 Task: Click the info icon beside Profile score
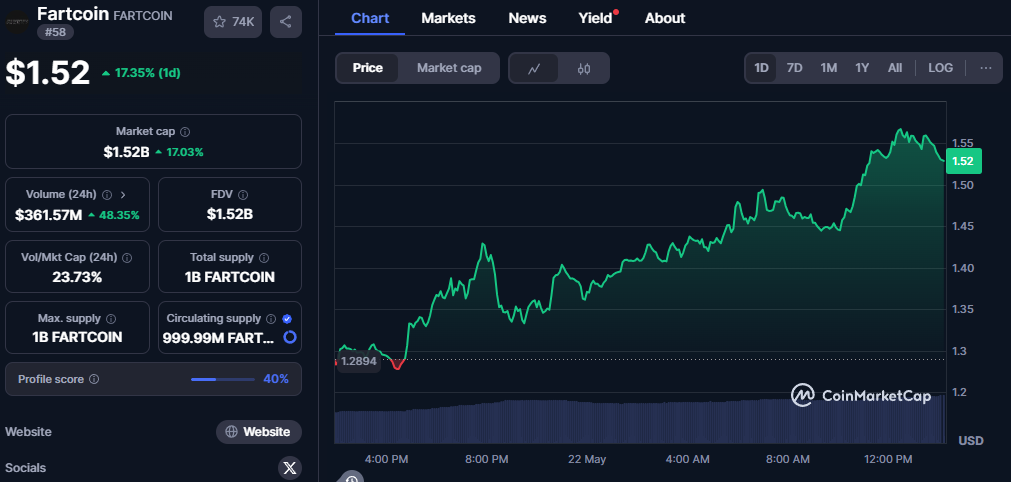click(x=94, y=380)
